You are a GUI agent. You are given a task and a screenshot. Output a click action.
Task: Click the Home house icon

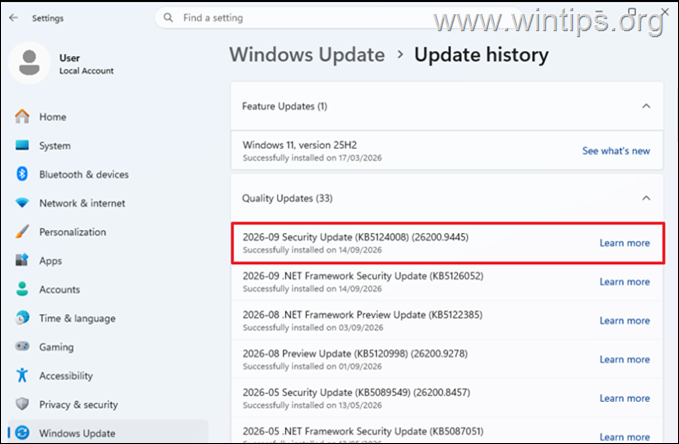tap(22, 117)
